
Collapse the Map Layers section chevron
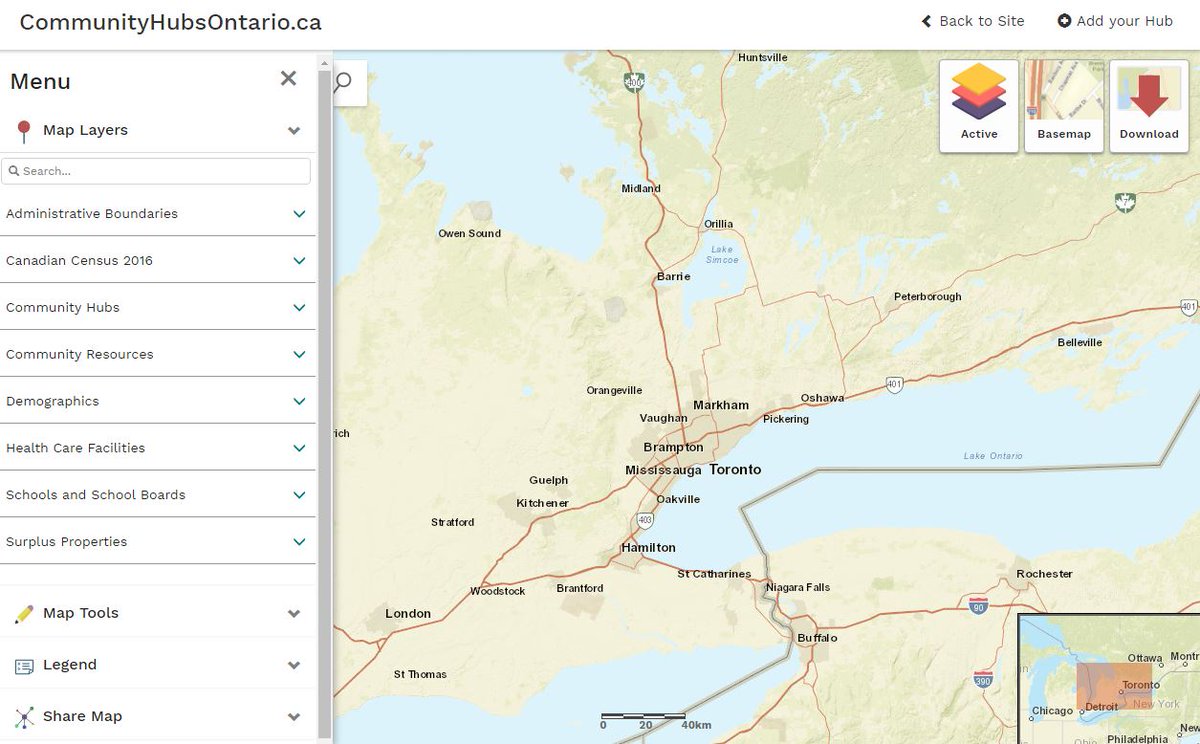[294, 131]
